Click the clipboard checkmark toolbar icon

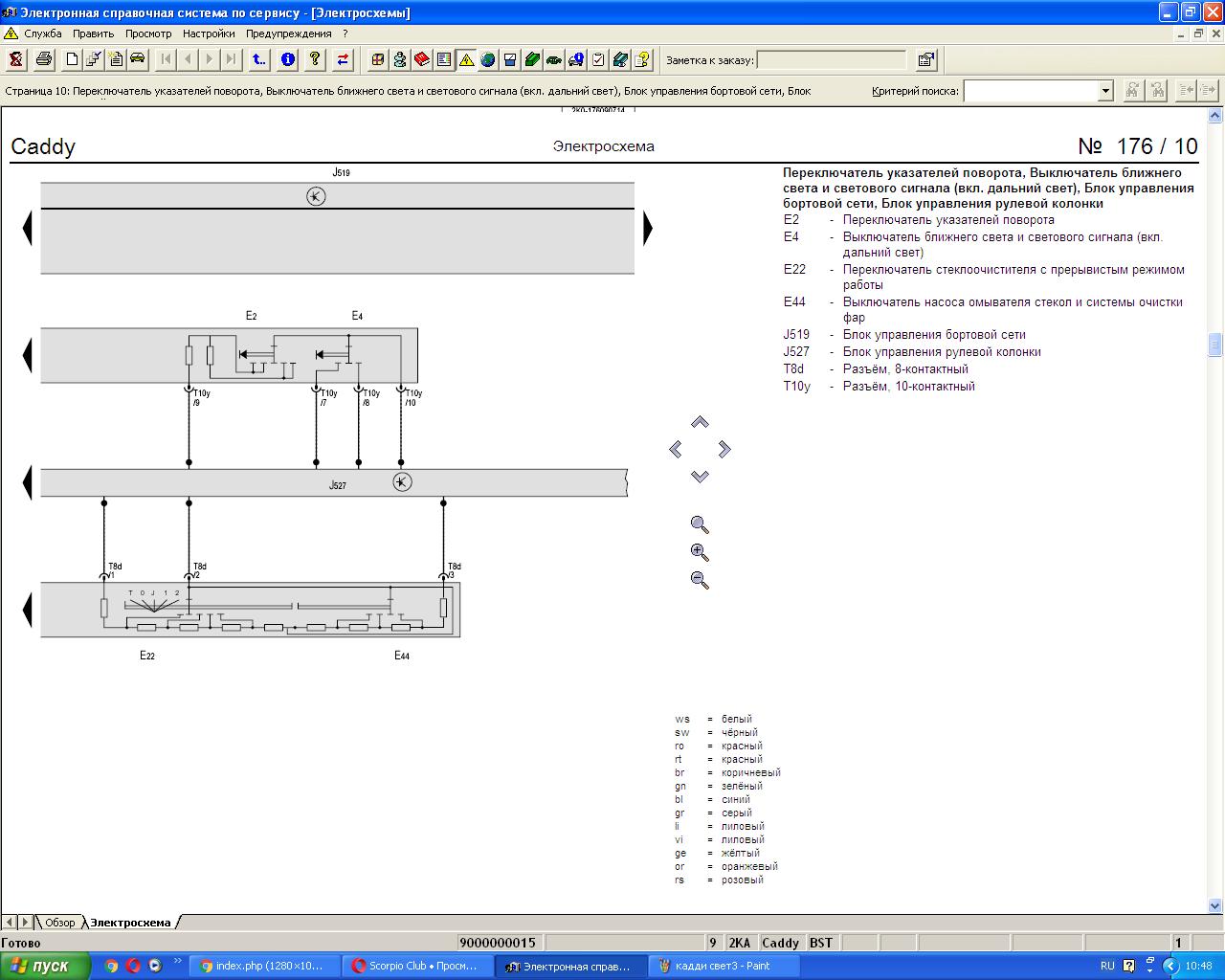pyautogui.click(x=598, y=59)
